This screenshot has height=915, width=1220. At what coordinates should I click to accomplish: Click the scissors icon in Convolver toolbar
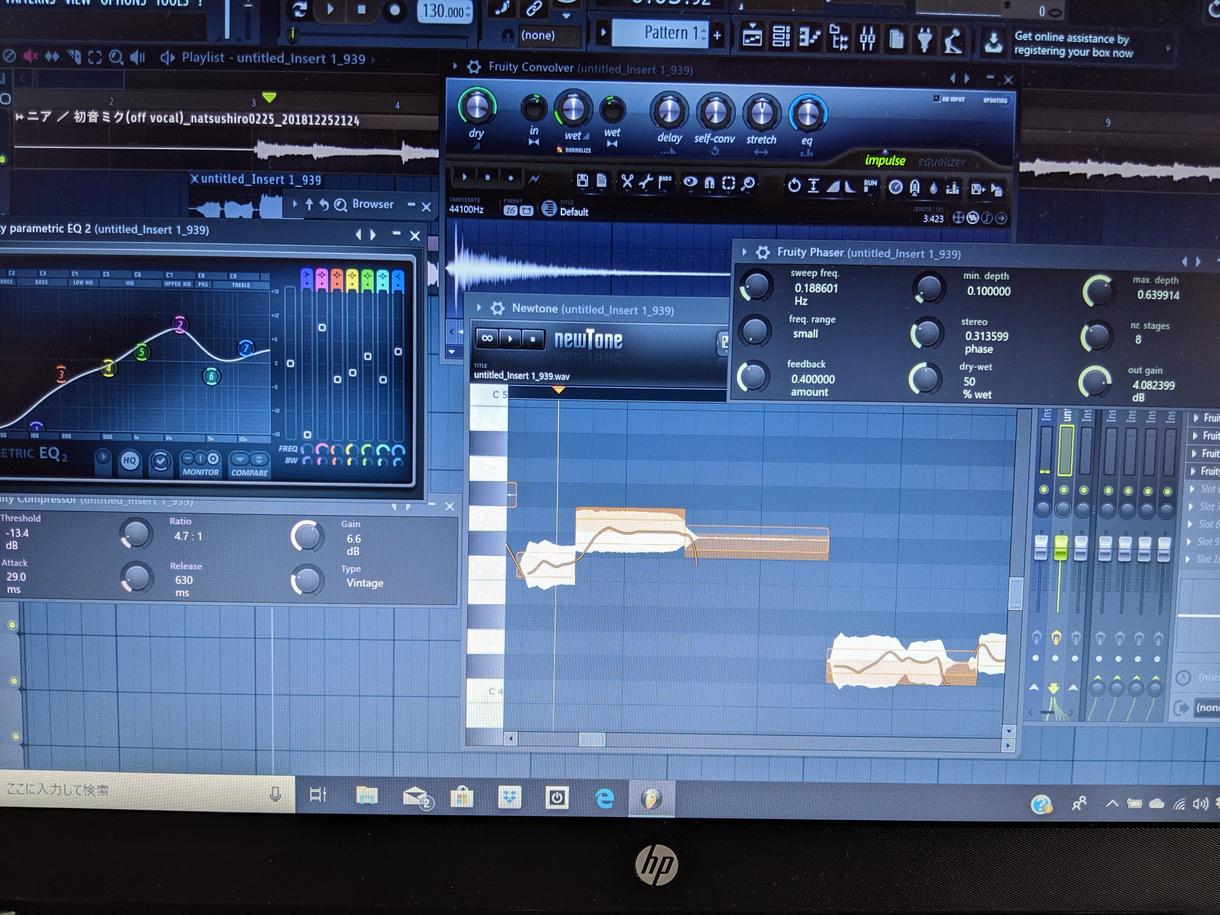[627, 182]
